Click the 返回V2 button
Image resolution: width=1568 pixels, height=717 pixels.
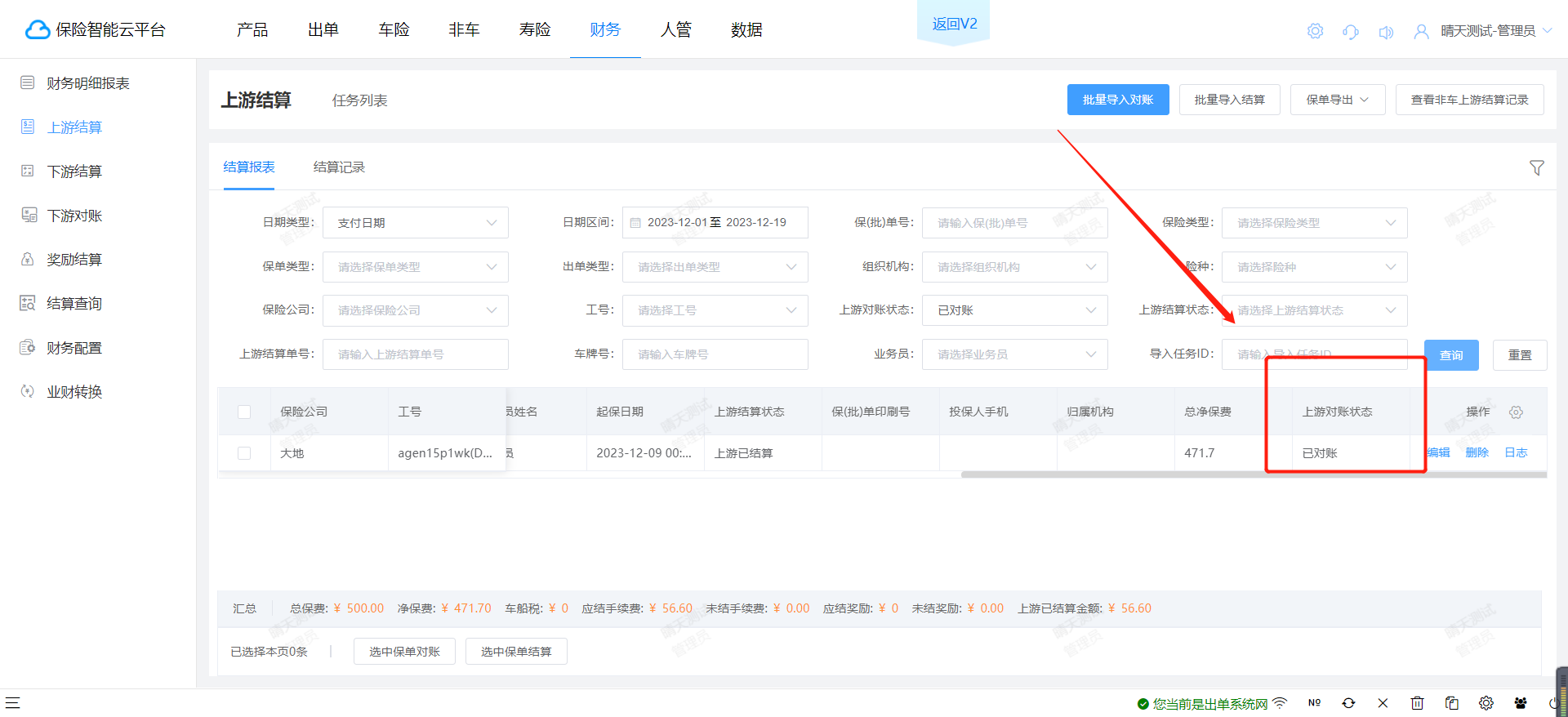coord(955,24)
